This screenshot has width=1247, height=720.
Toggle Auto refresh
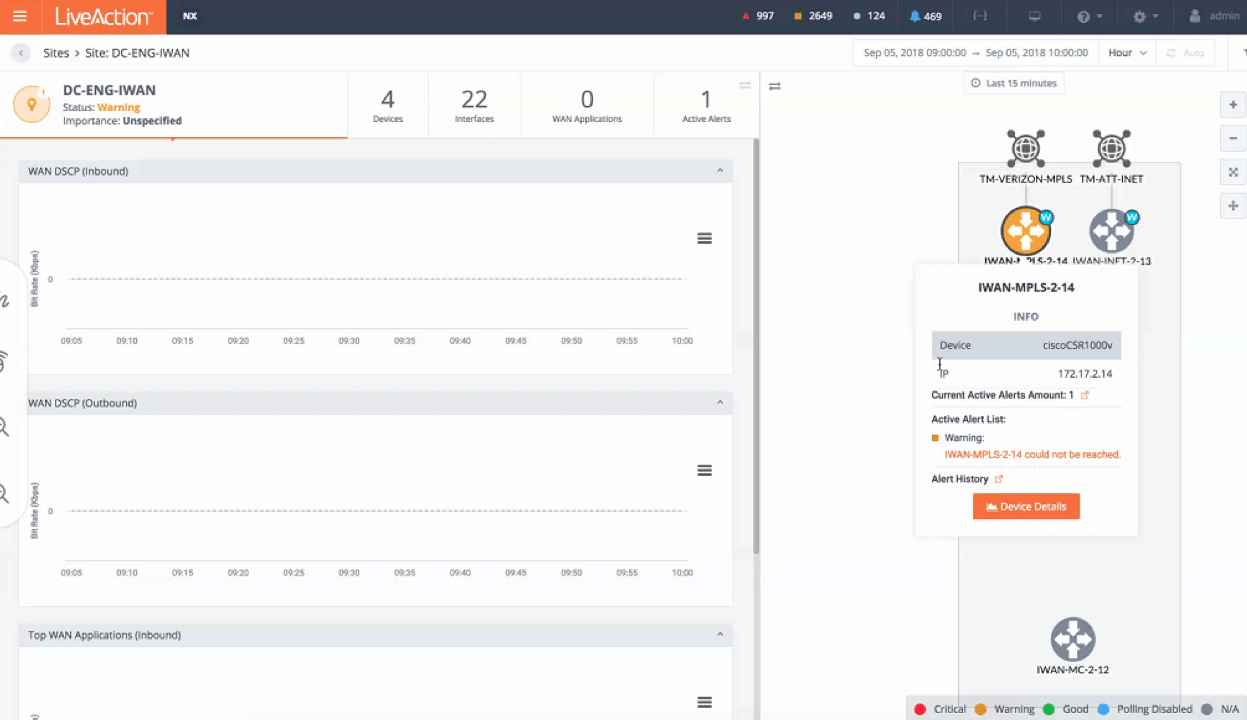coord(1184,53)
